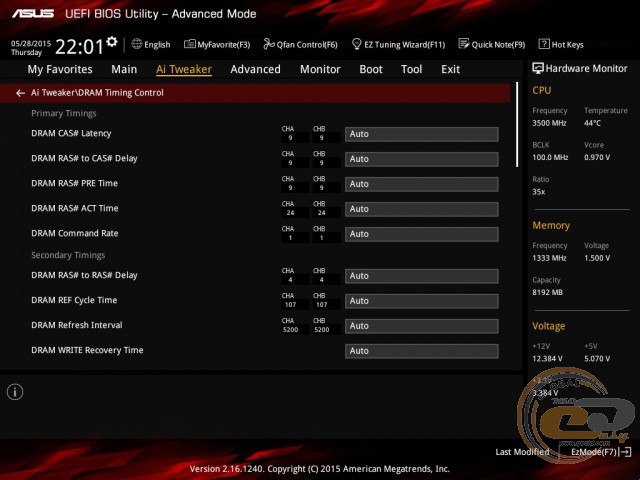640x480 pixels.
Task: Go to the Monitor tab
Action: coord(320,69)
